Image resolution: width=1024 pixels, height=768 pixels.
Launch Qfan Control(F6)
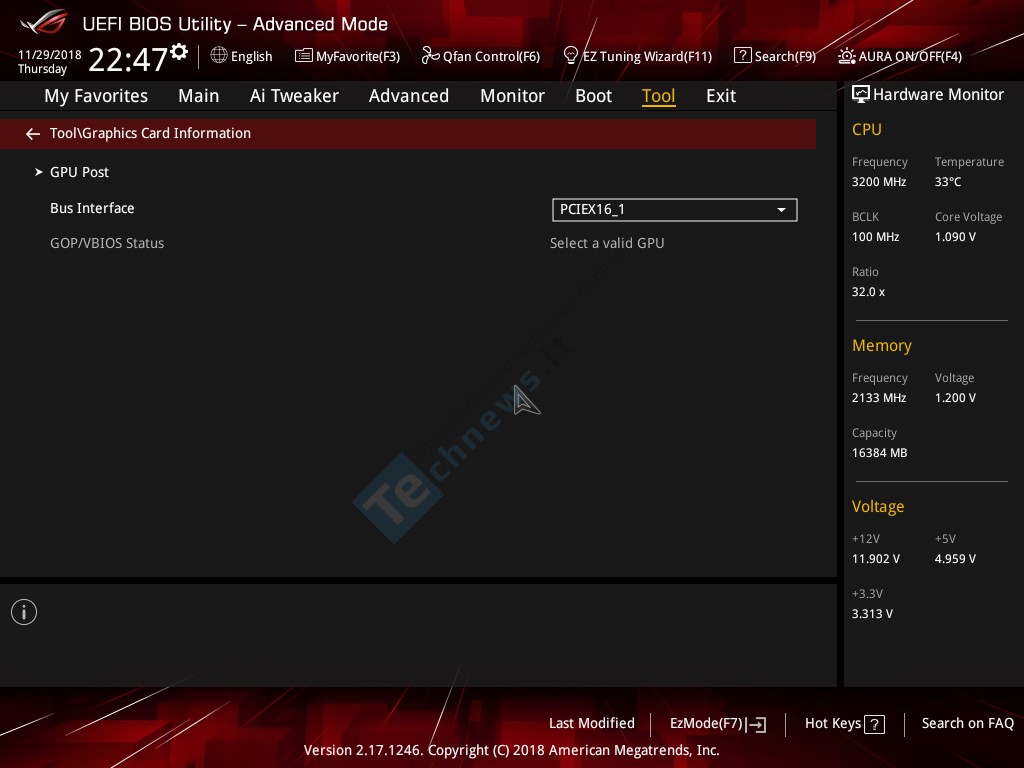pyautogui.click(x=481, y=56)
